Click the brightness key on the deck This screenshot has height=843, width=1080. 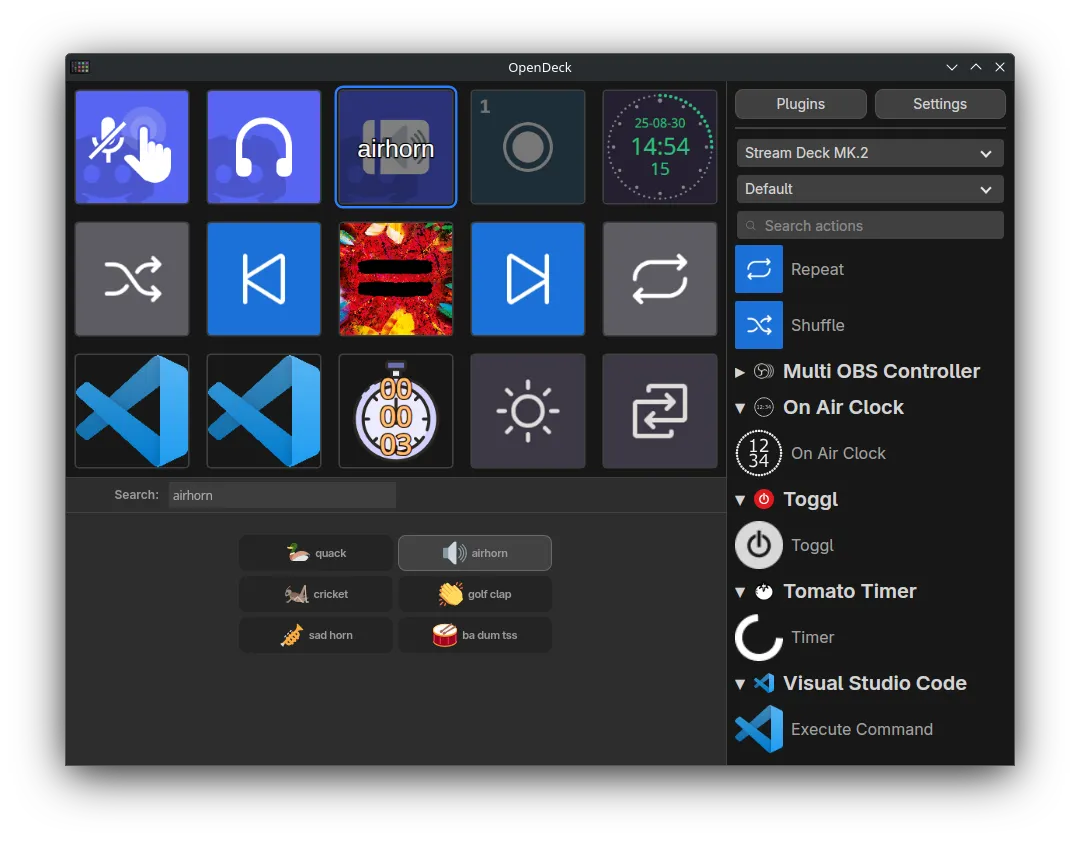point(528,411)
